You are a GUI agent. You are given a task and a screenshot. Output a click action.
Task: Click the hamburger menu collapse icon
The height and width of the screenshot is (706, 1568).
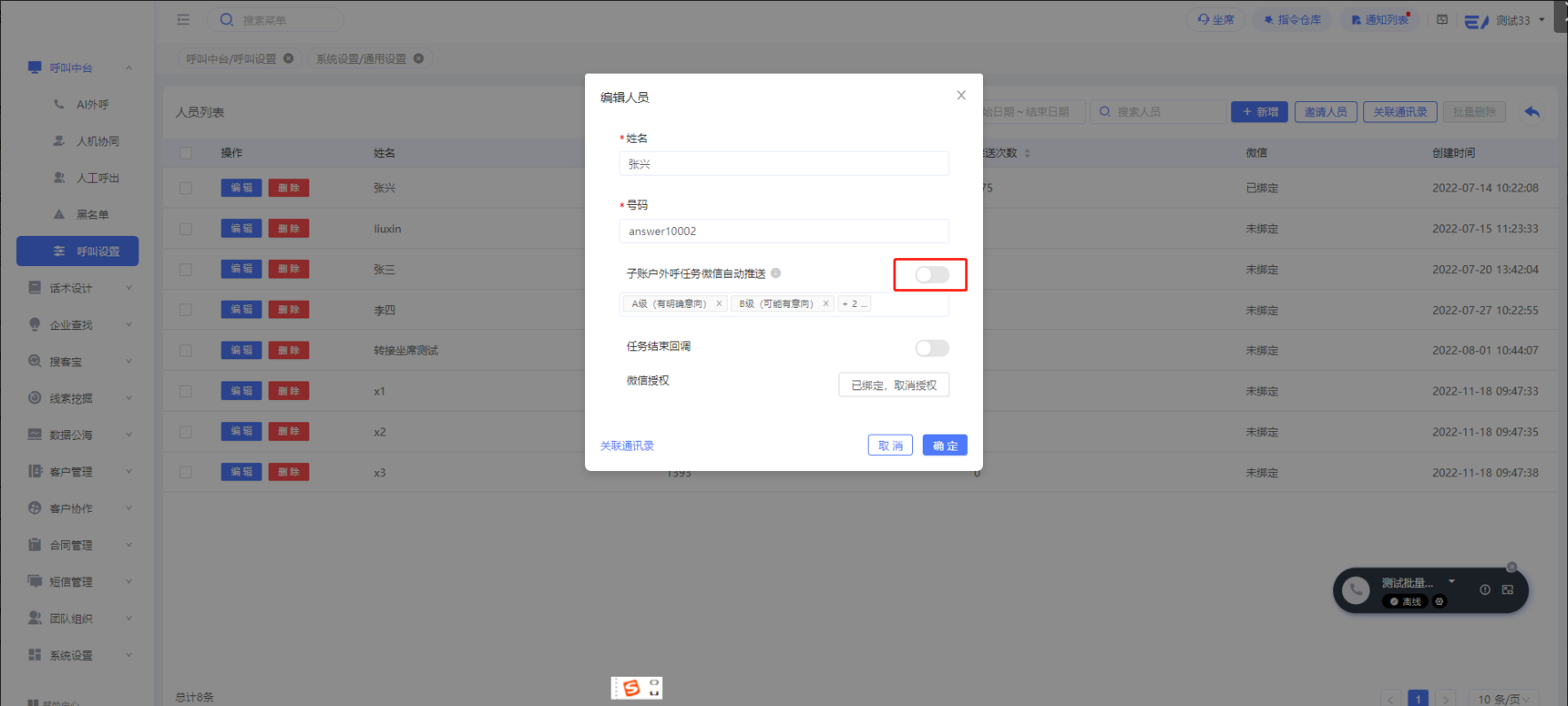pos(183,20)
